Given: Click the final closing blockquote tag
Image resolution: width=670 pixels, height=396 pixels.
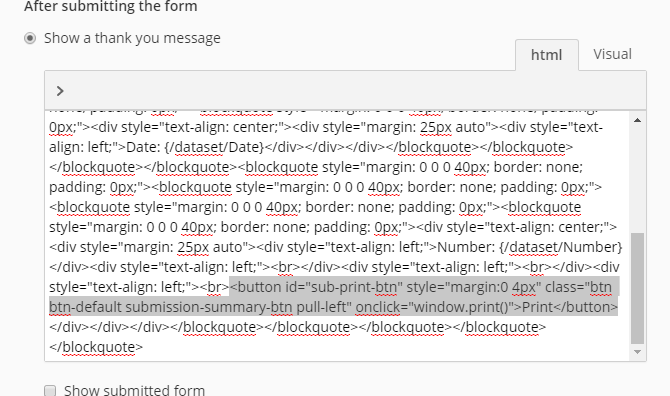Looking at the screenshot, I should pos(96,347).
